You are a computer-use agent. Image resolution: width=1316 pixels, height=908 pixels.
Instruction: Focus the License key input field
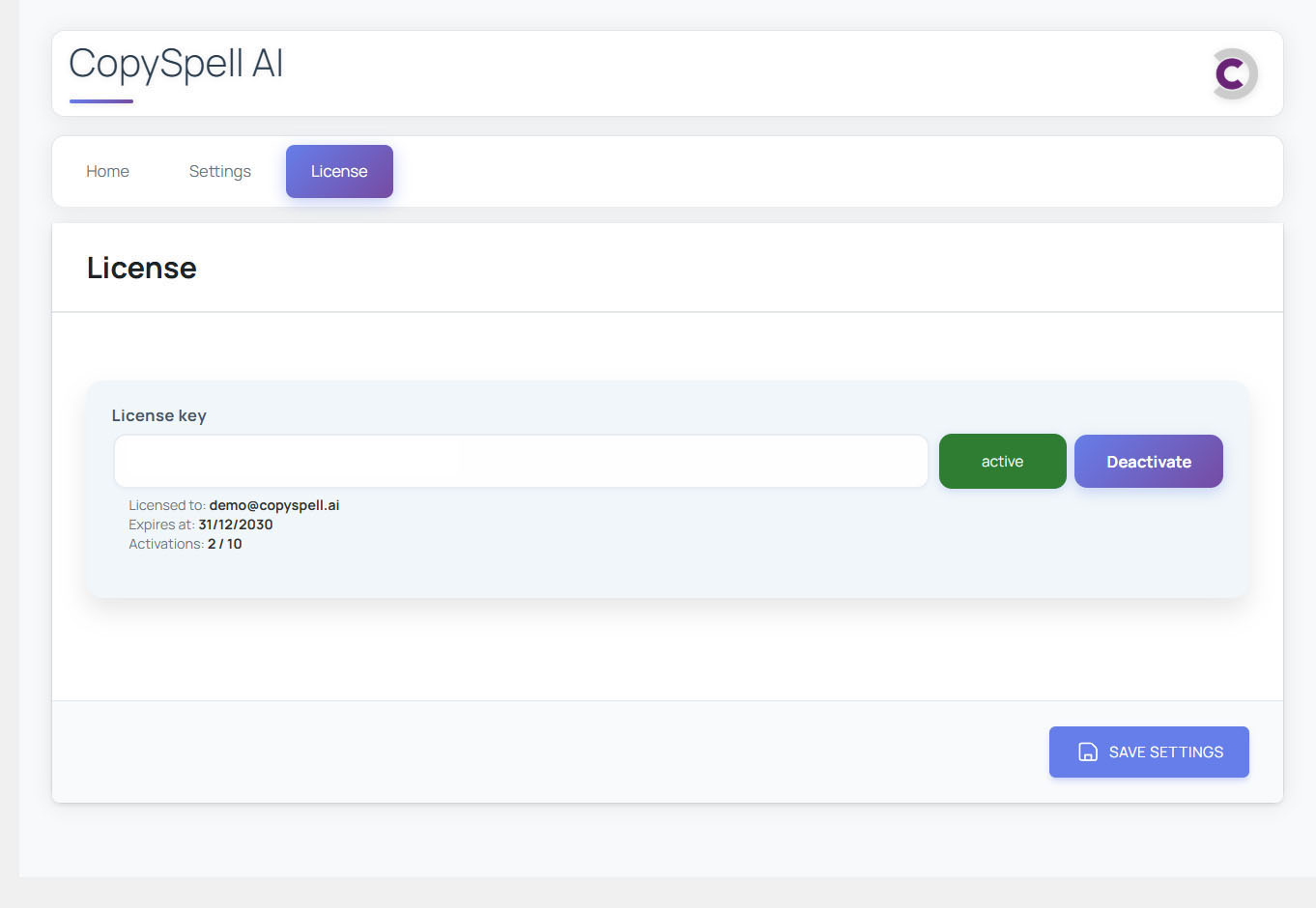(x=521, y=462)
